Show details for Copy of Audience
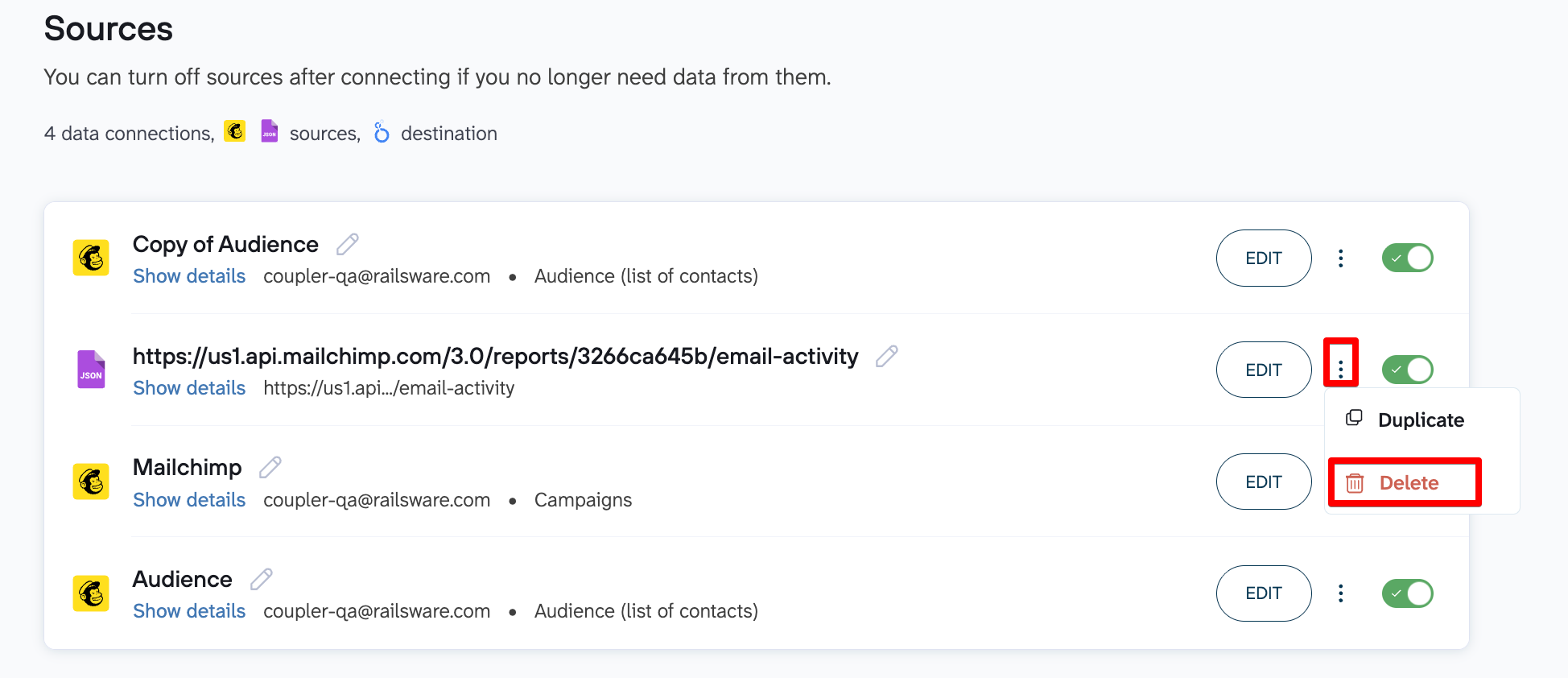 tap(189, 276)
